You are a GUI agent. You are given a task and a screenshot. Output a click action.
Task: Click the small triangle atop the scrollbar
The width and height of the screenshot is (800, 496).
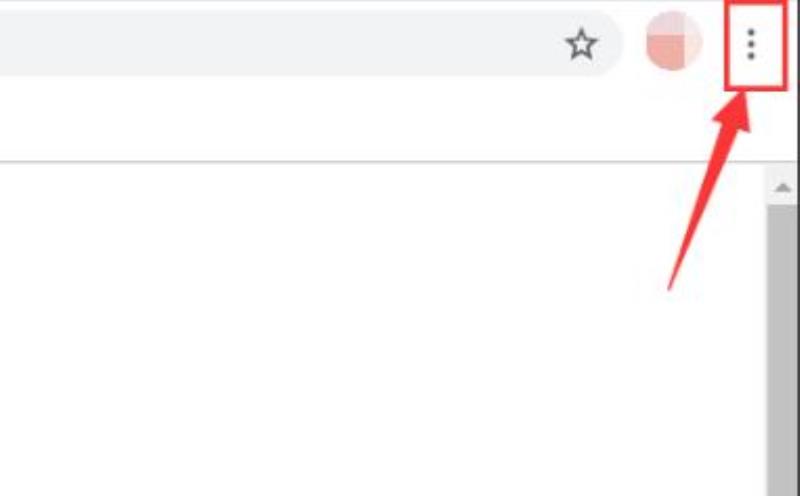pos(782,187)
